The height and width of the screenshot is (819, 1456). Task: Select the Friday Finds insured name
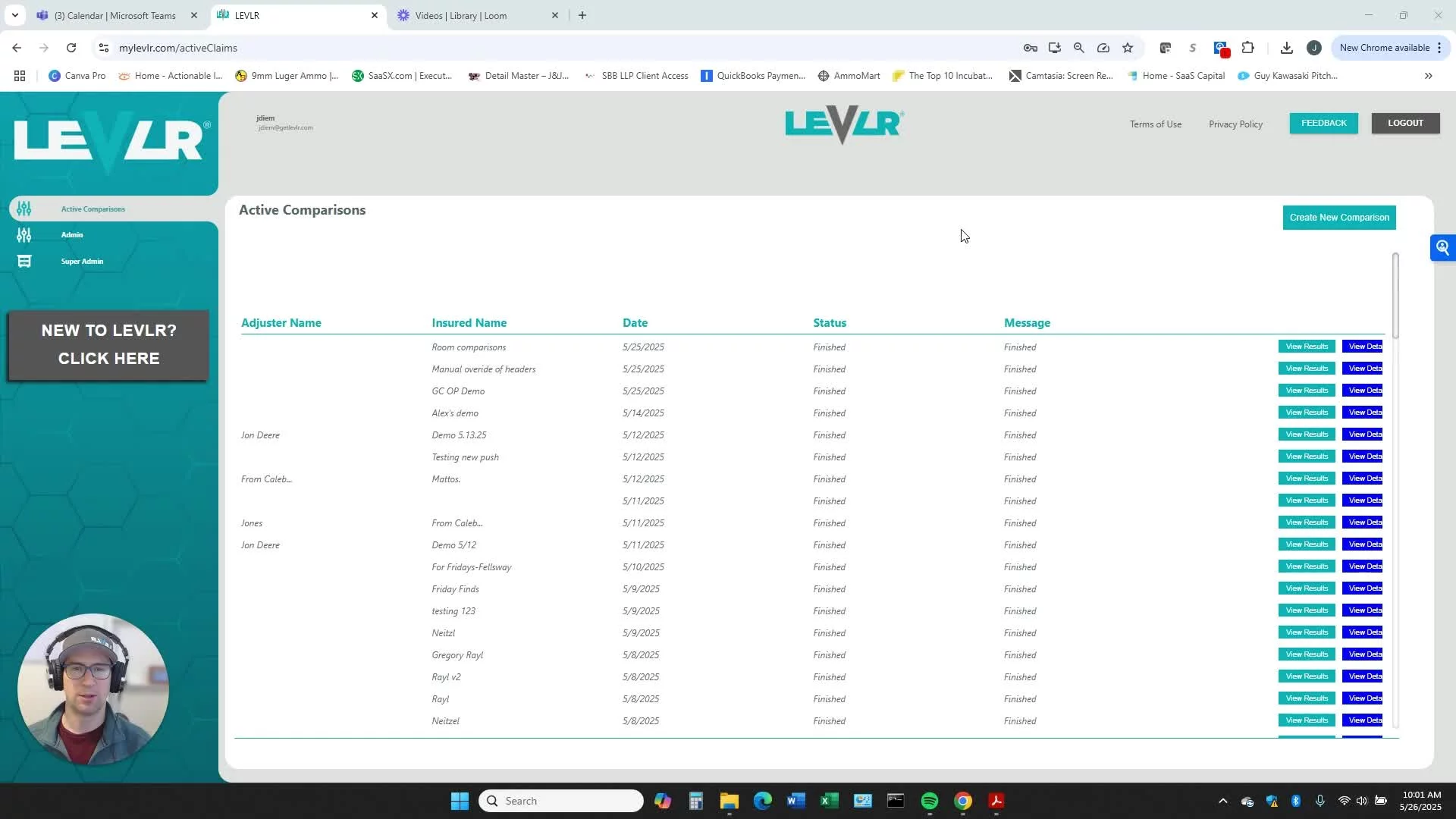coord(455,589)
